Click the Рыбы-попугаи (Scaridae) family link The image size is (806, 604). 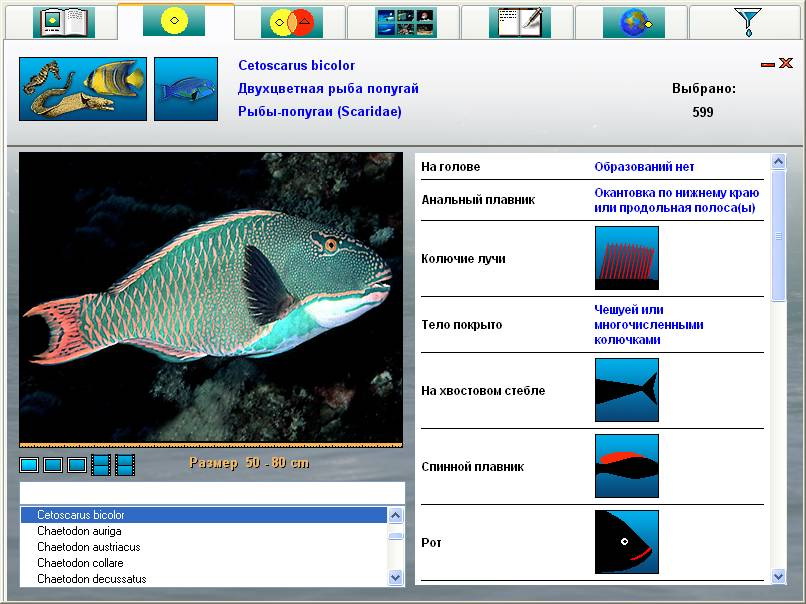(x=319, y=112)
